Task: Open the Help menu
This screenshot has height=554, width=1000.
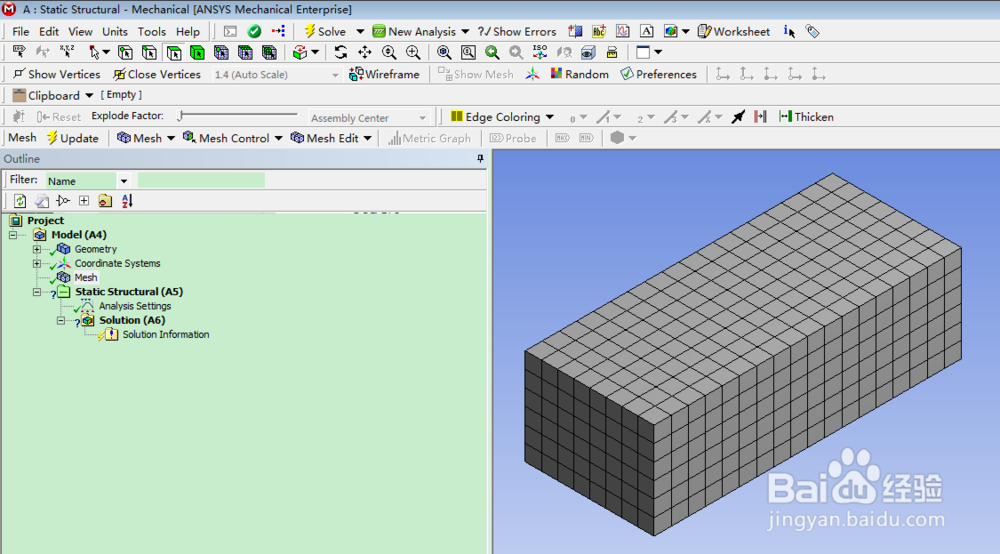Action: click(x=188, y=32)
